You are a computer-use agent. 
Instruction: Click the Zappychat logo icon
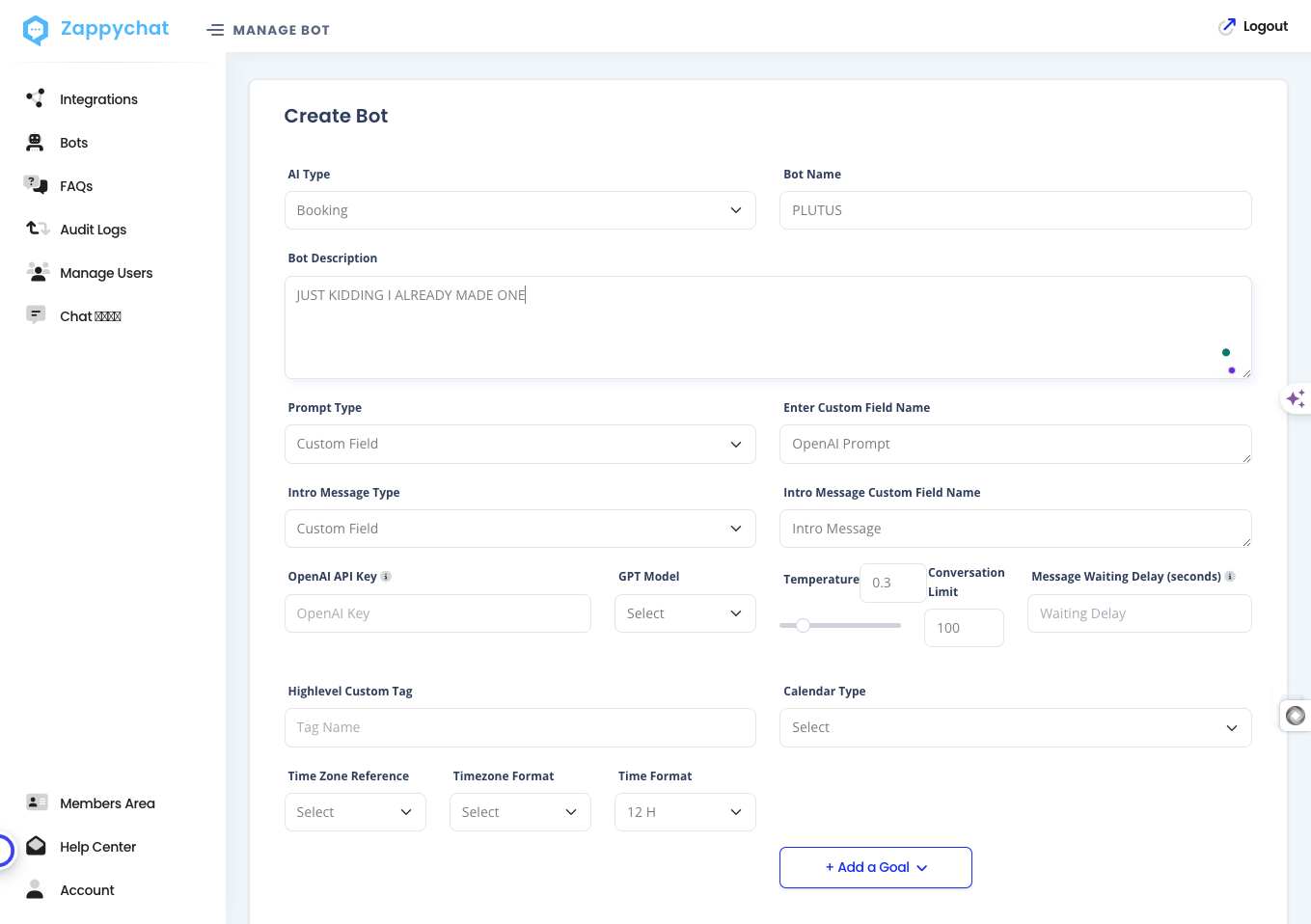[36, 30]
